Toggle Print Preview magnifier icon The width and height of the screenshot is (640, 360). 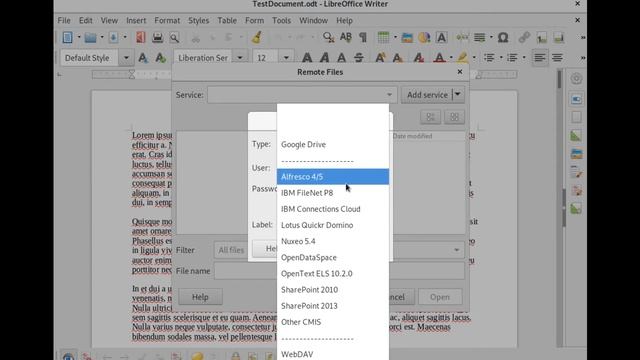click(x=175, y=38)
